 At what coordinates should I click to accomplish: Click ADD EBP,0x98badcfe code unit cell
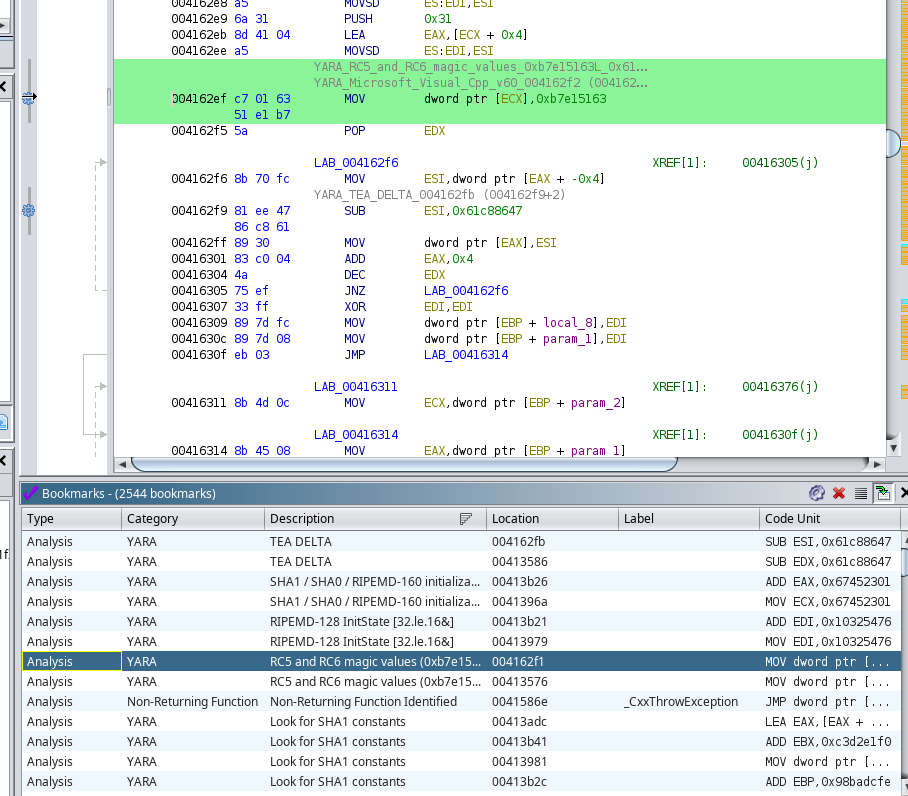[x=828, y=782]
